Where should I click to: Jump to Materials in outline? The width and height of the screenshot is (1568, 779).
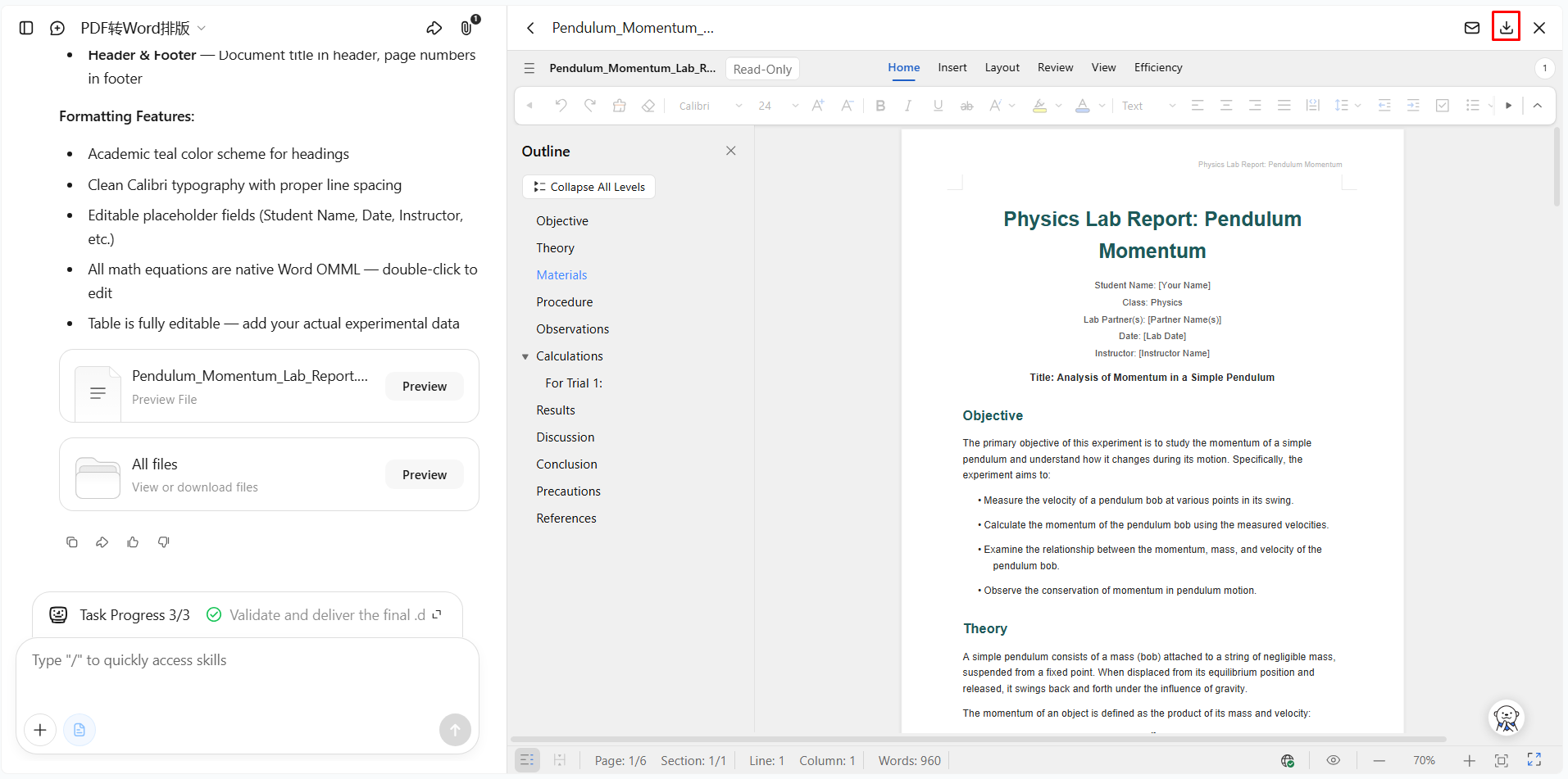[x=561, y=275]
